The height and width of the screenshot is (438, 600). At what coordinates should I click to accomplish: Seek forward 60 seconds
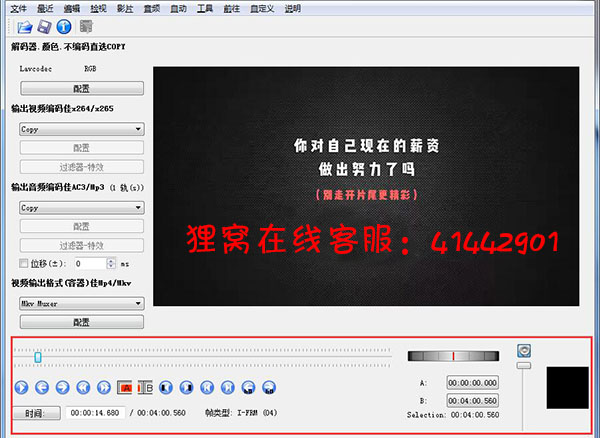click(x=269, y=388)
